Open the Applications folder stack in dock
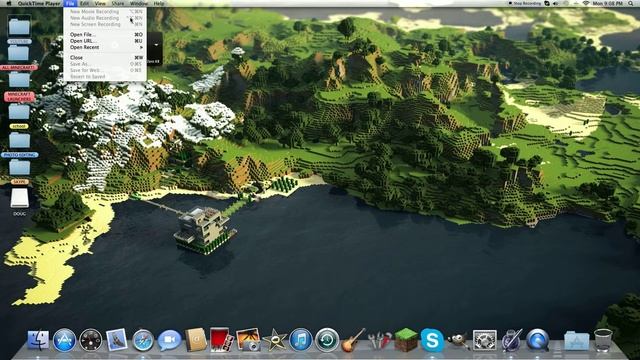The image size is (640, 360). [577, 340]
